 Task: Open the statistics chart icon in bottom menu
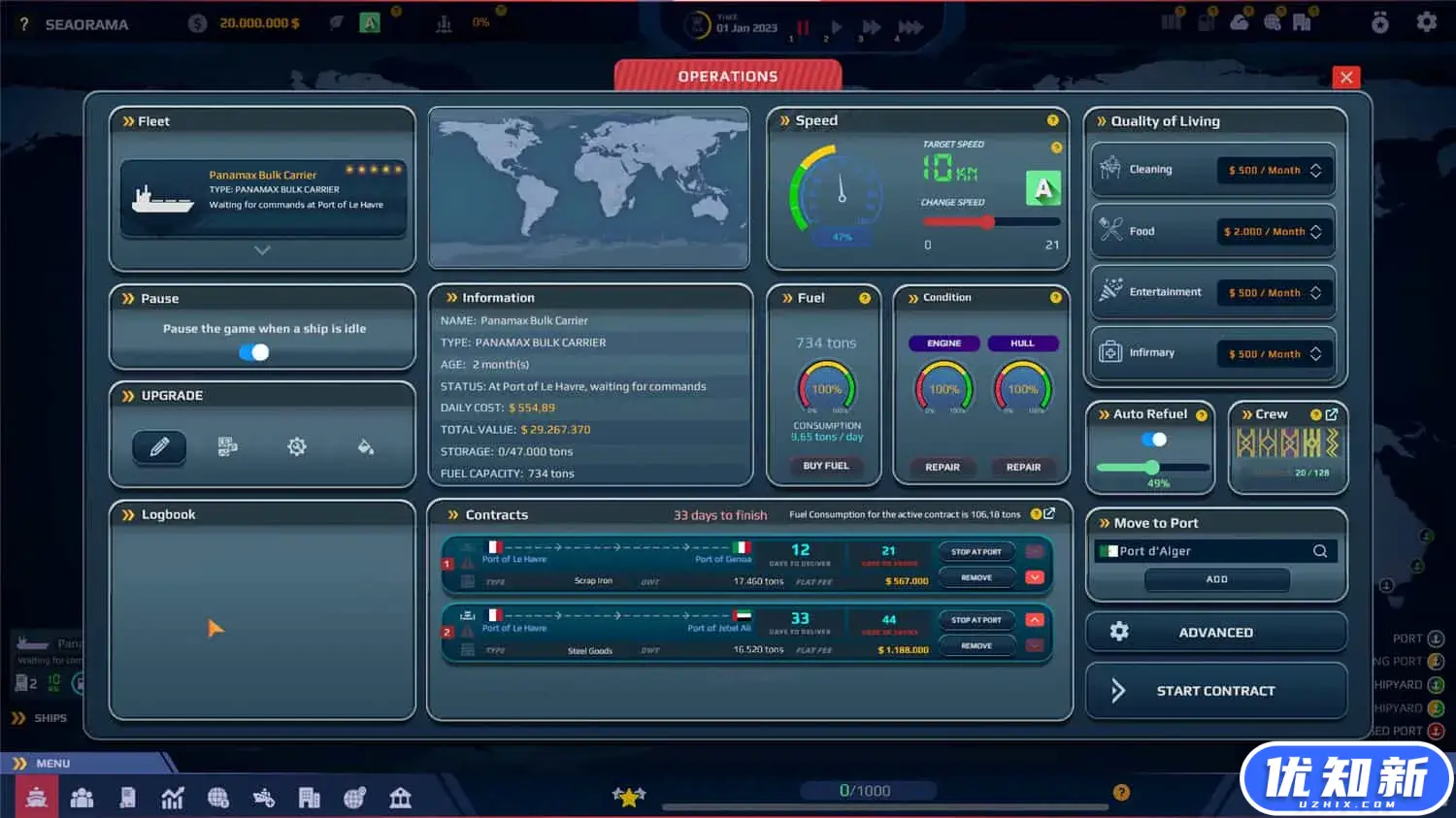coord(173,797)
